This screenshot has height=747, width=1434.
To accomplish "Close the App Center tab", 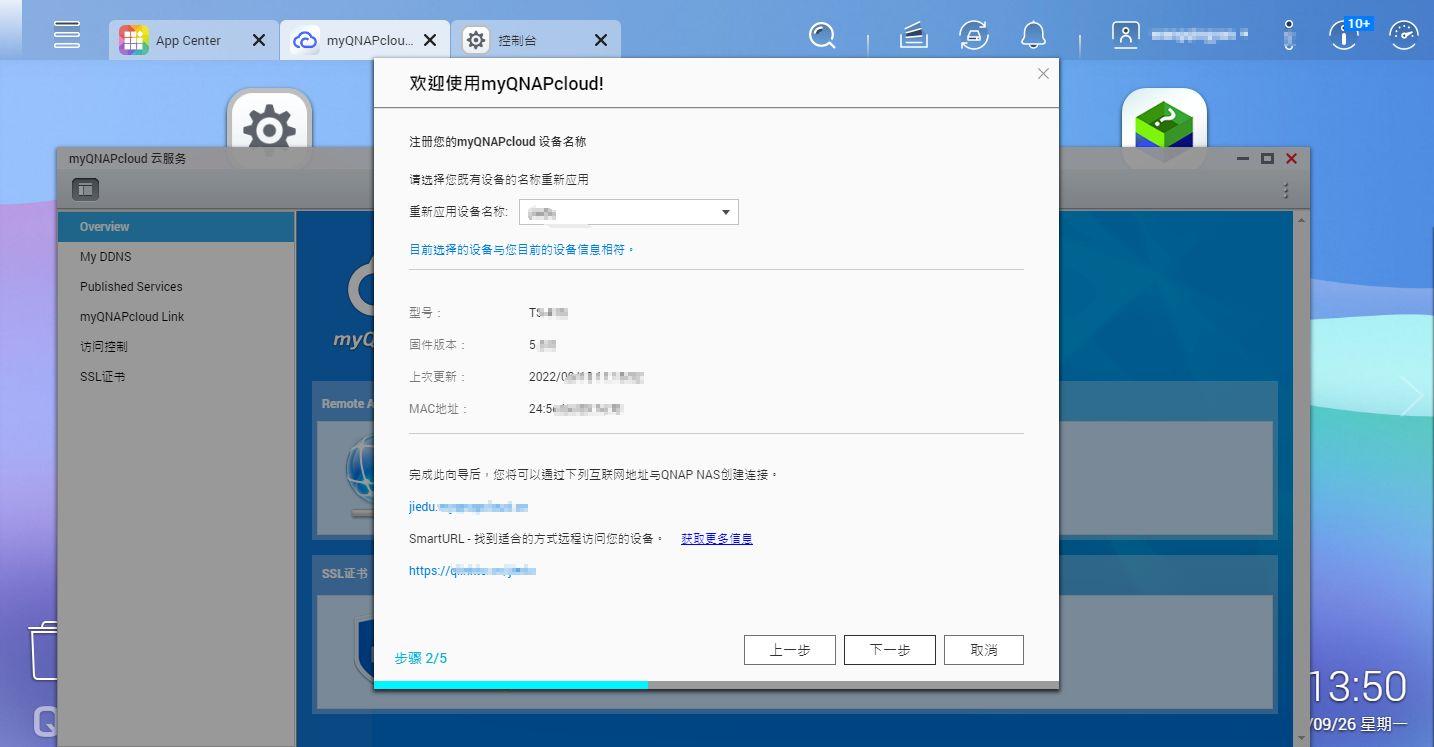I will pos(258,40).
